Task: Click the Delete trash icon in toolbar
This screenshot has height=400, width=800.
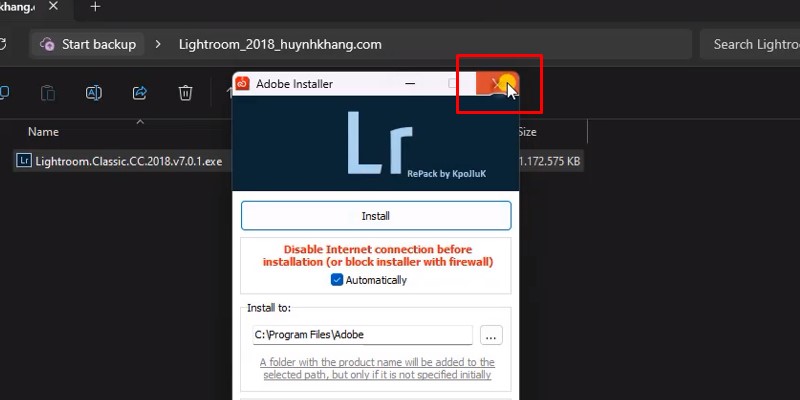Action: pyautogui.click(x=185, y=93)
